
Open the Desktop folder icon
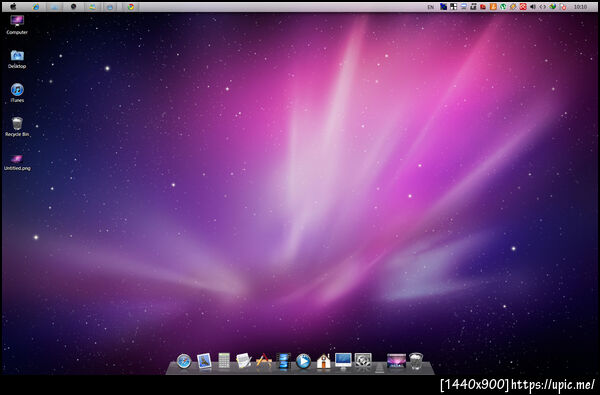[17, 59]
